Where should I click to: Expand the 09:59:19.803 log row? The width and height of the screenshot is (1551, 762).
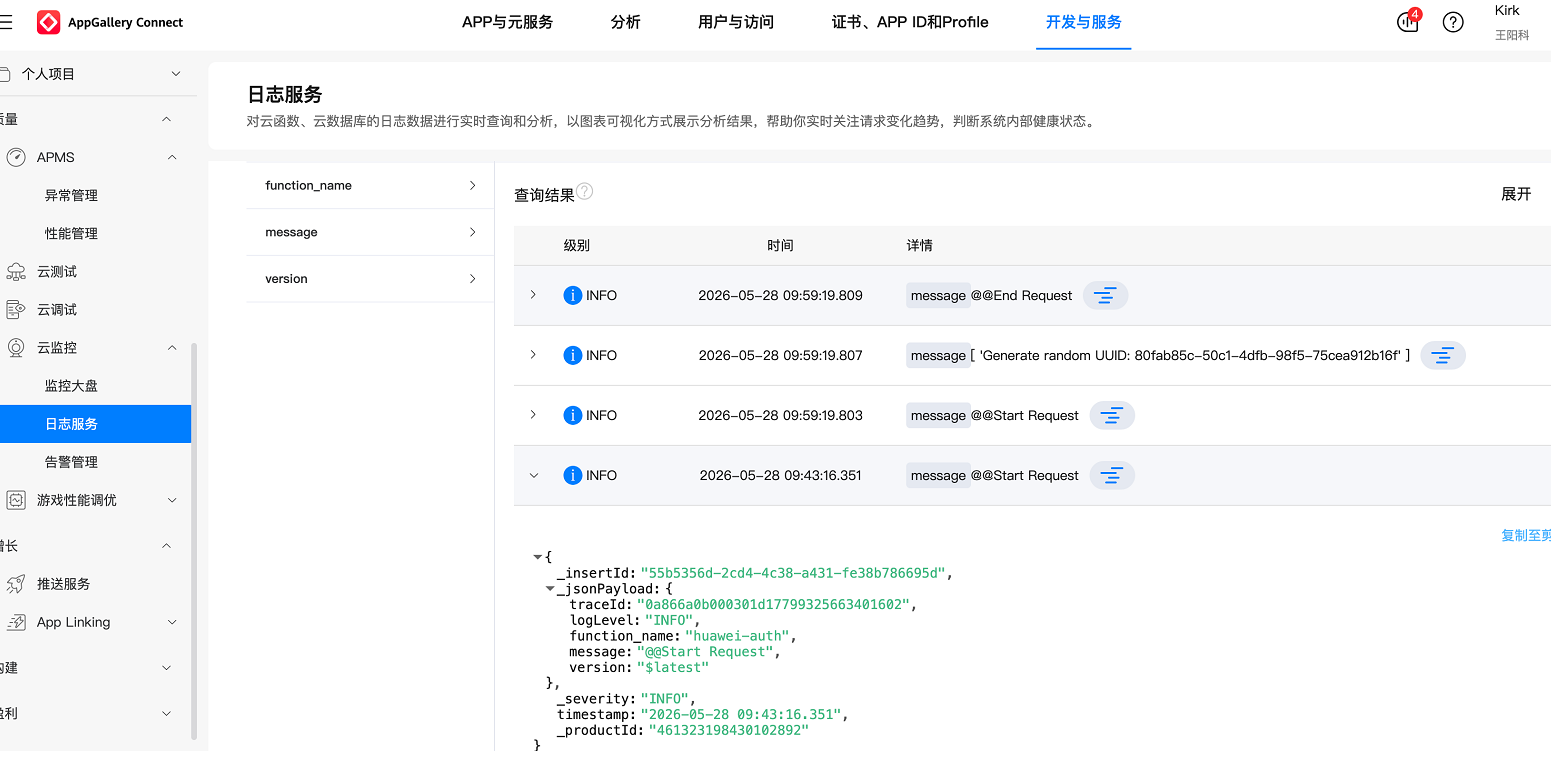(533, 415)
